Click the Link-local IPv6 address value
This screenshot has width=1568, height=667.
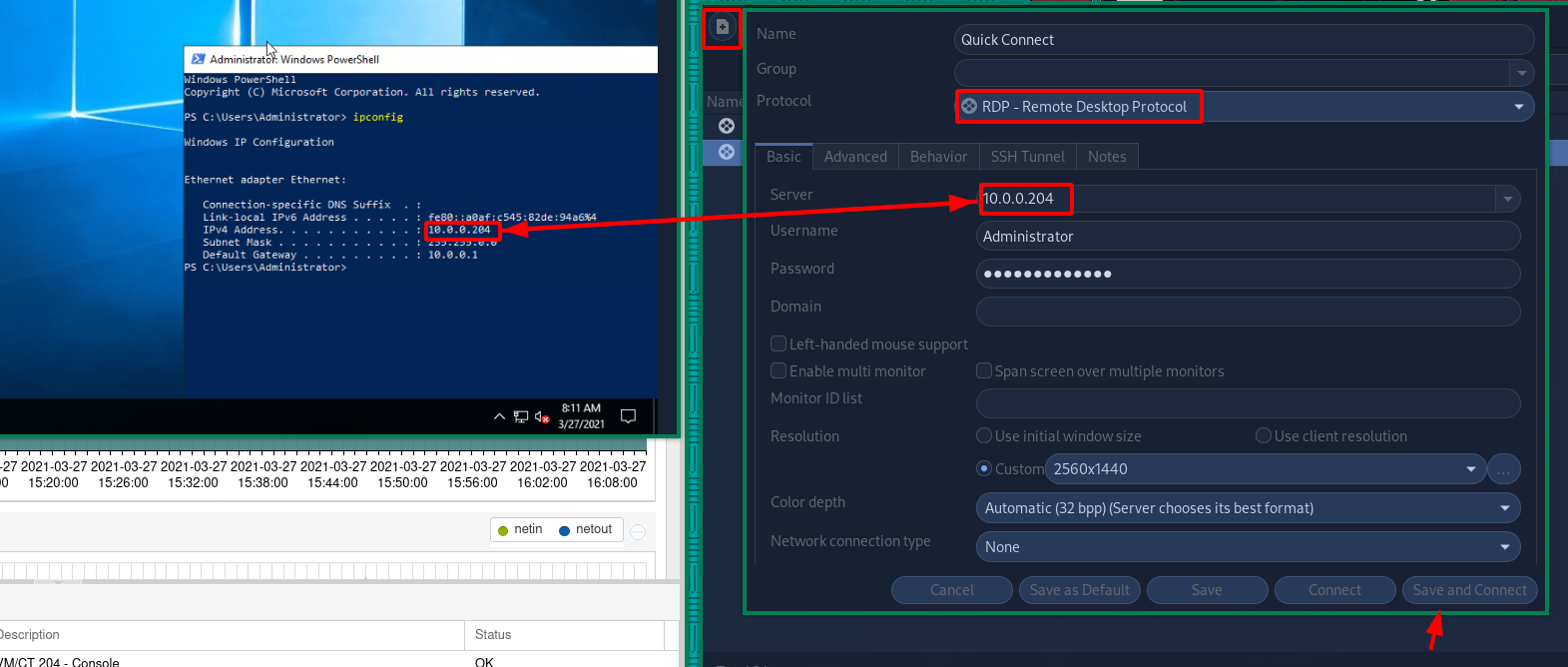512,217
